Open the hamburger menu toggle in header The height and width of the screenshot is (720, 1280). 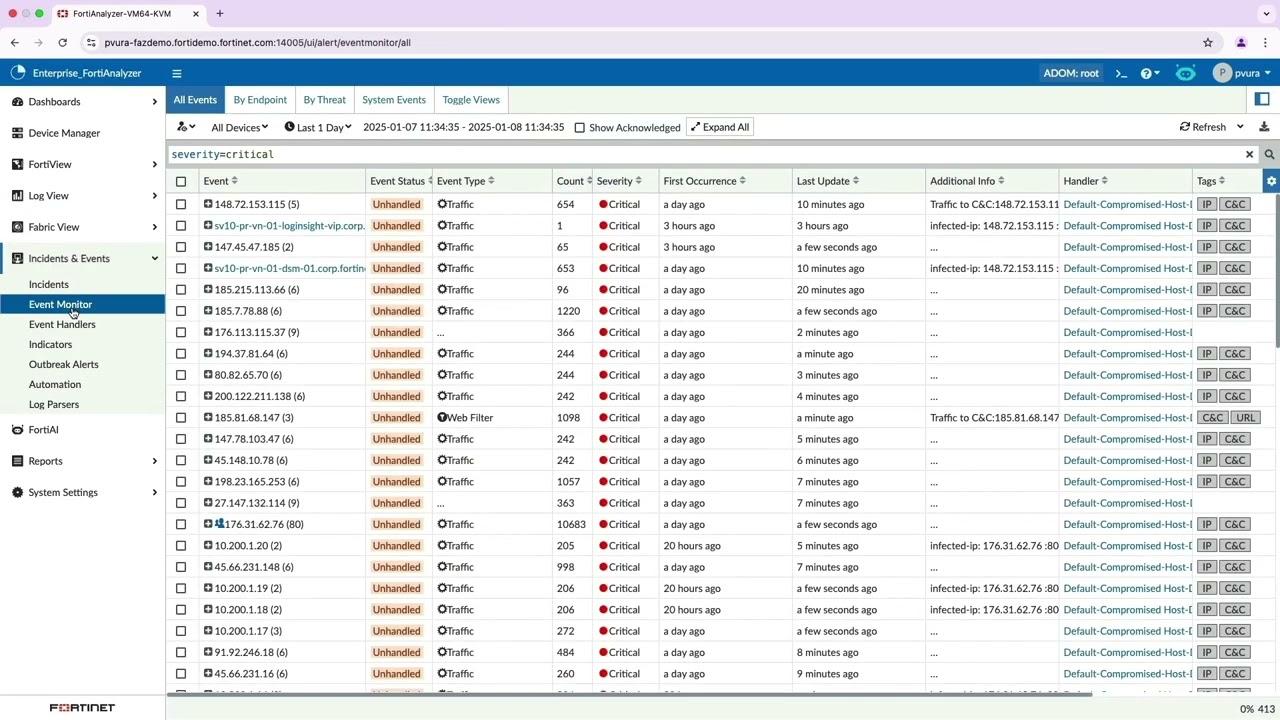(176, 73)
